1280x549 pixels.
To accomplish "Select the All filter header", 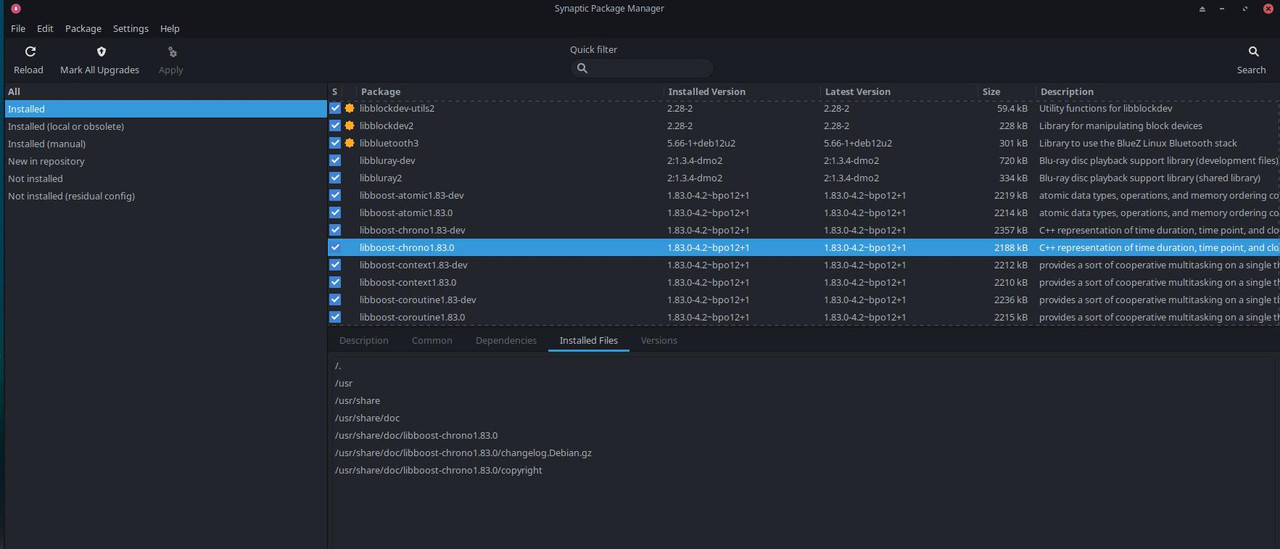I will point(164,92).
